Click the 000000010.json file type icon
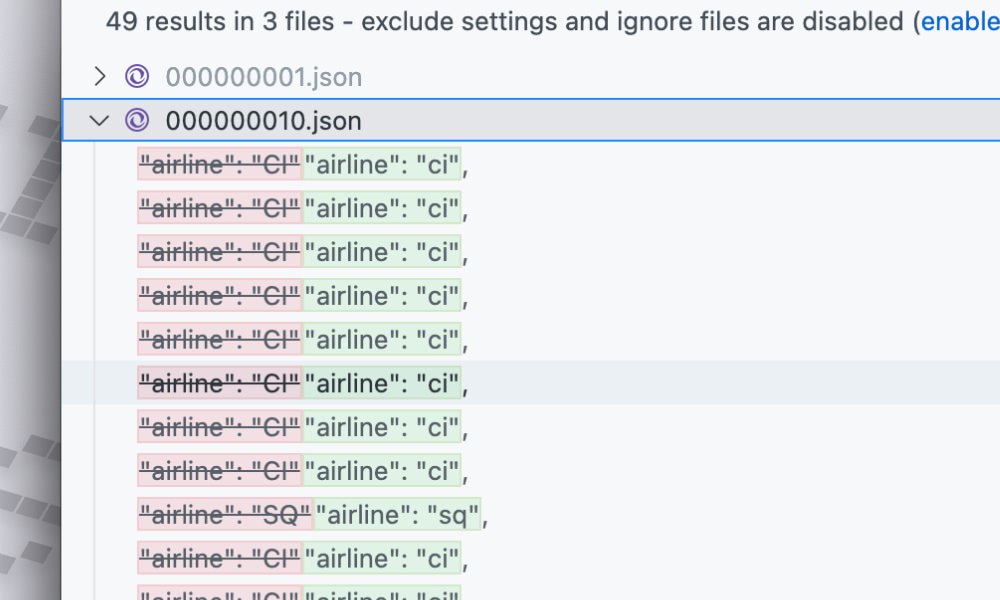 point(137,121)
